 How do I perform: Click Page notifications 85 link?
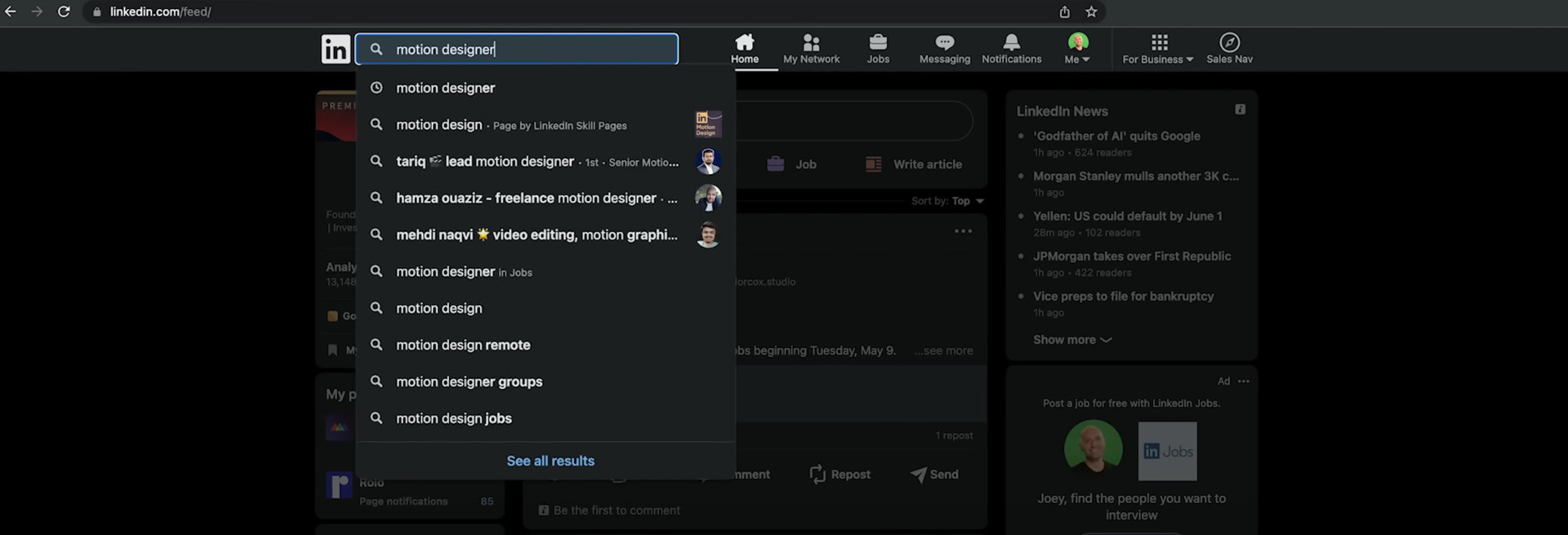pos(425,502)
